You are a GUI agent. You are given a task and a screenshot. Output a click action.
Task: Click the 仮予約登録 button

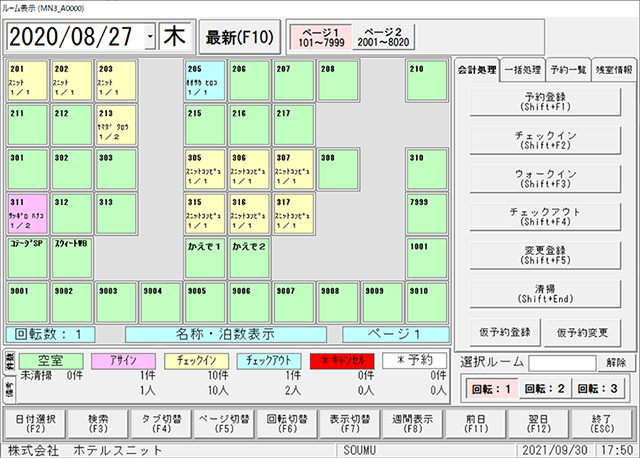click(505, 332)
